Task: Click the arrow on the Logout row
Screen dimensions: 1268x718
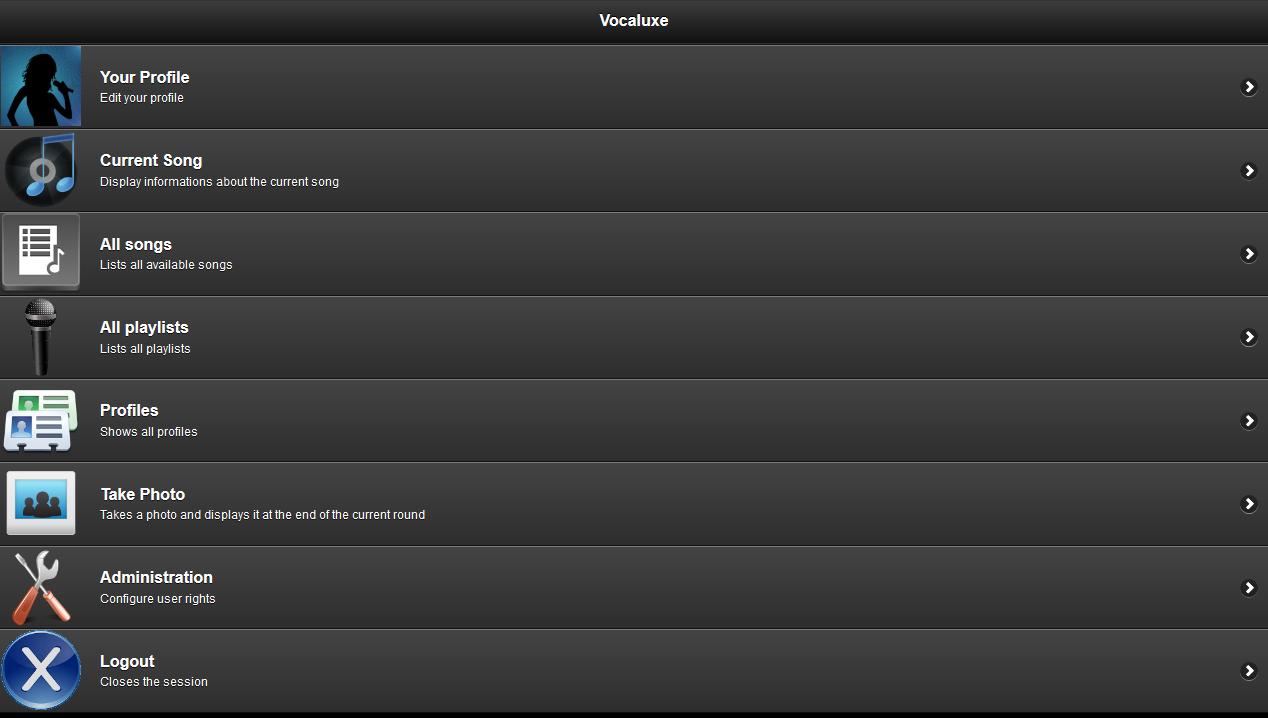Action: pos(1249,671)
